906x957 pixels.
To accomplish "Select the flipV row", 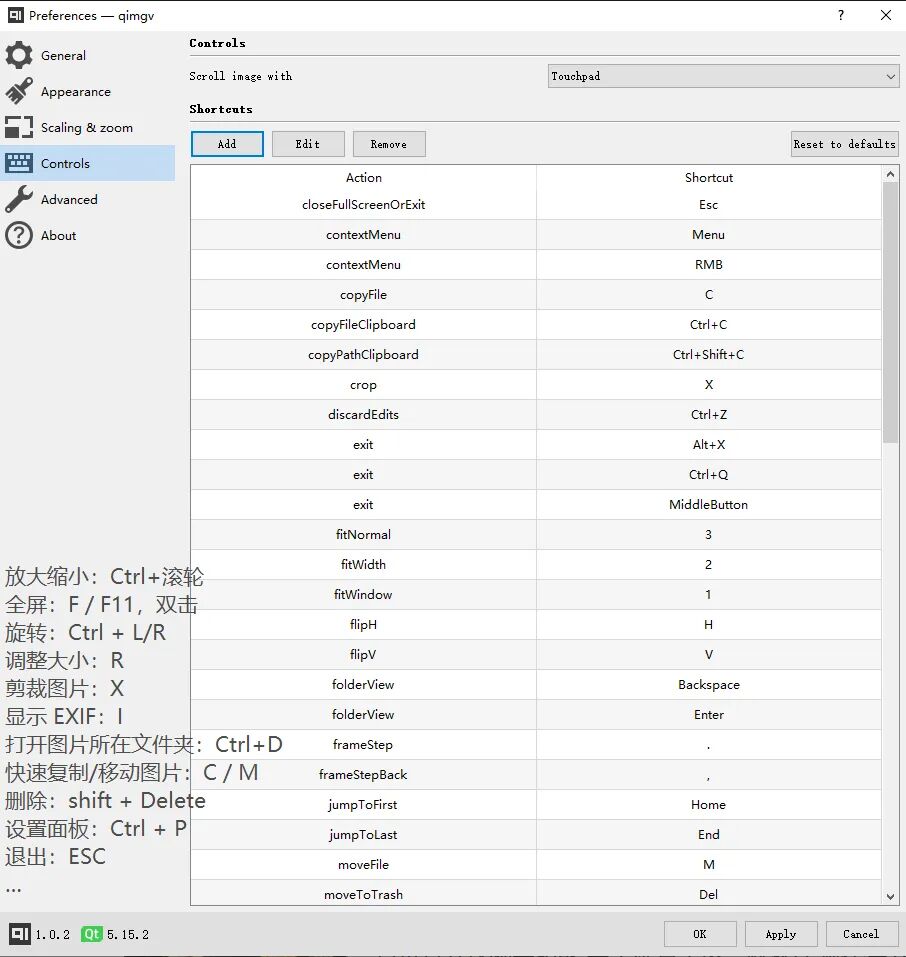I will [536, 654].
